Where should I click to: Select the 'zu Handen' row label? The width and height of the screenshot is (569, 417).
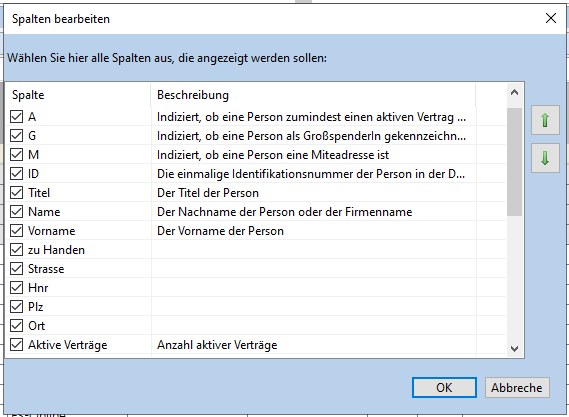point(56,250)
